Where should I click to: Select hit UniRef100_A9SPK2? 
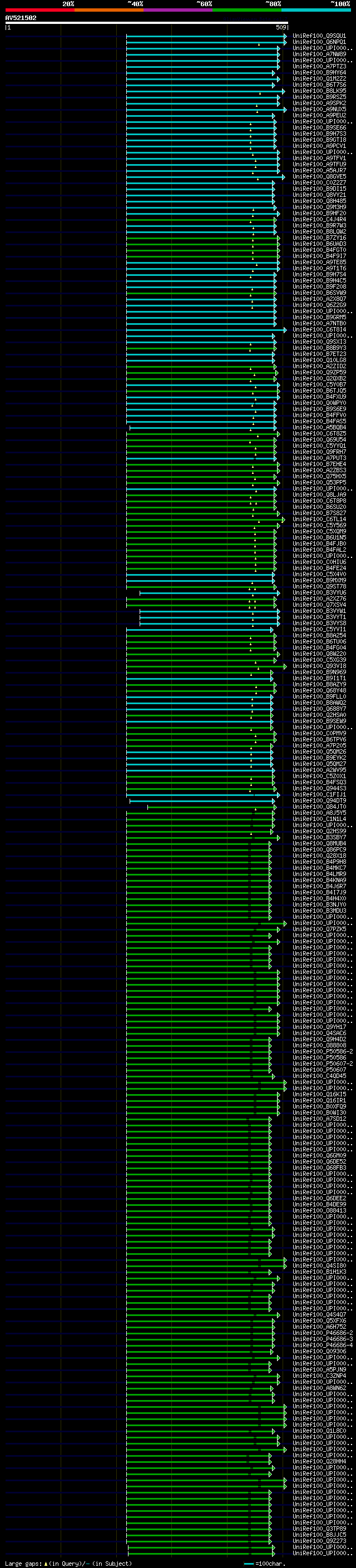pos(319,103)
